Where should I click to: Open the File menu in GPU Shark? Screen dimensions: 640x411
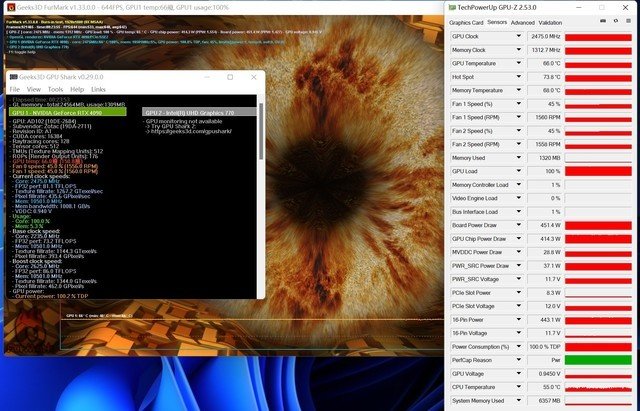coord(15,89)
